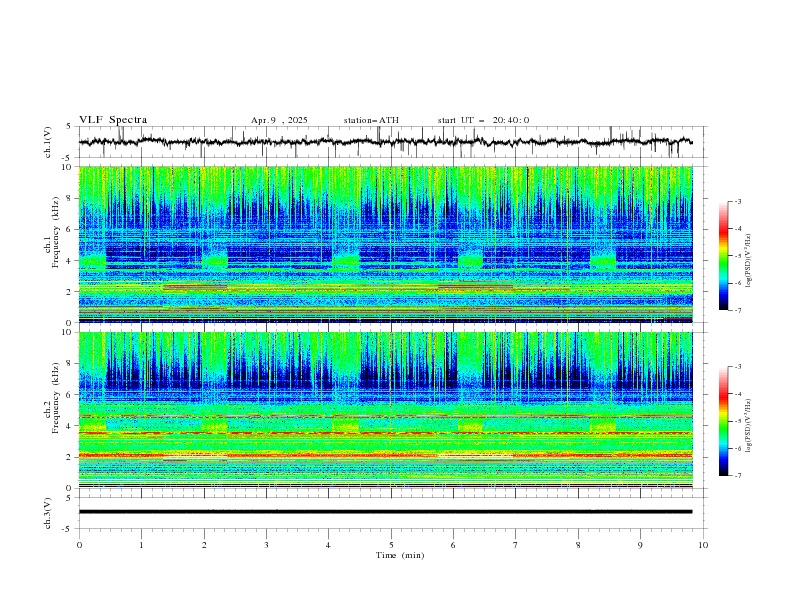Click time-axis tick label "7"
Viewport: 792px width, 612px height.
click(x=516, y=545)
